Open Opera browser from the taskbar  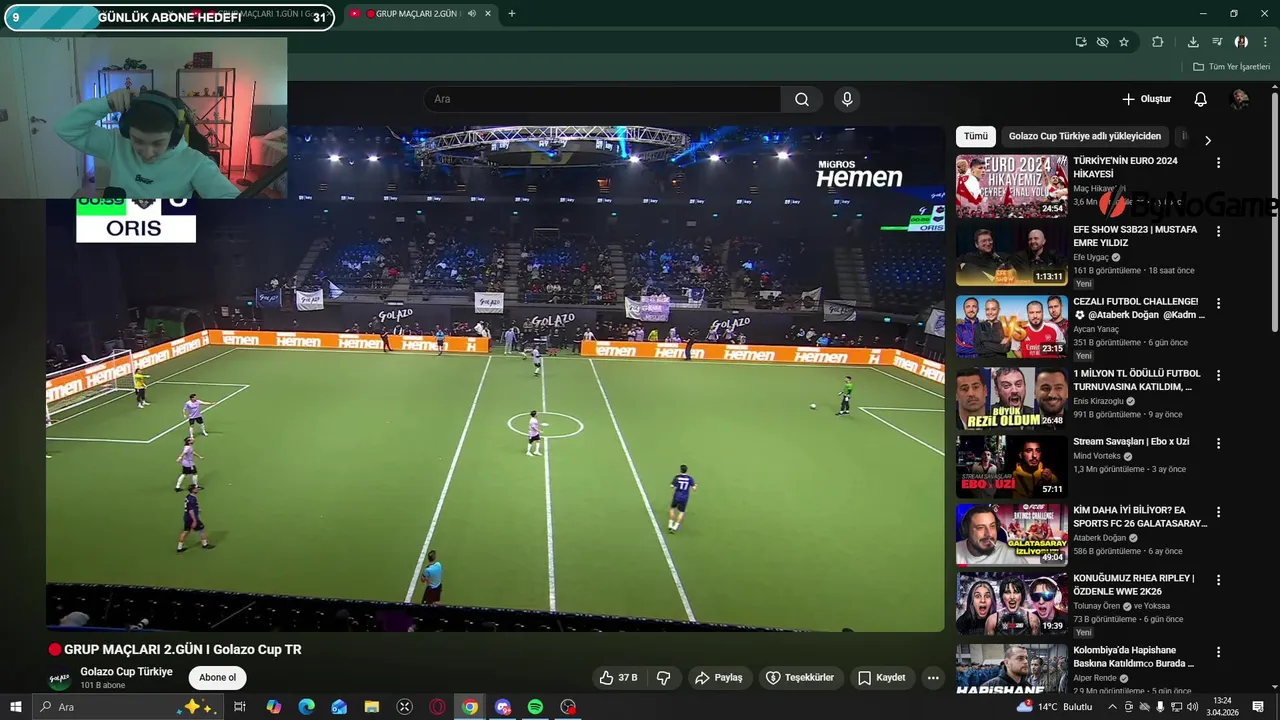[437, 707]
